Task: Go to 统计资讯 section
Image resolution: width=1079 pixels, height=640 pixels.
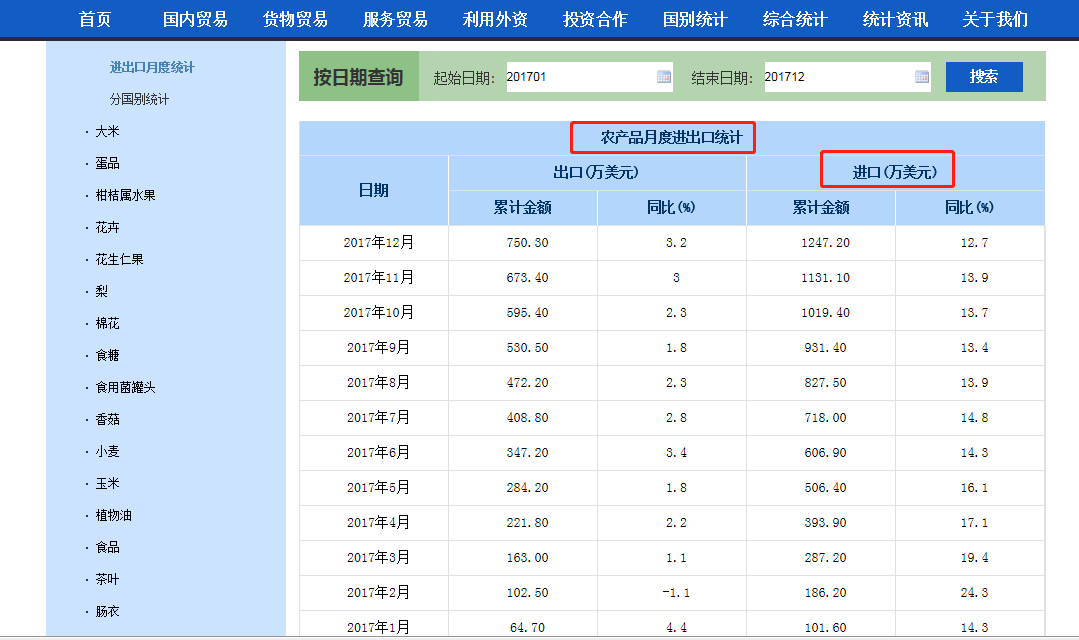Action: [895, 19]
